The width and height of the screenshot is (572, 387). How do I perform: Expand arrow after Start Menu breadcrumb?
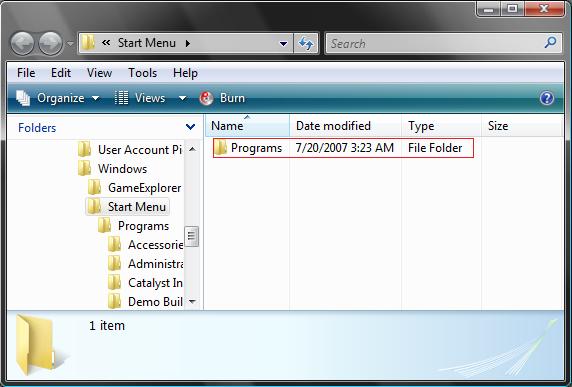pos(188,43)
